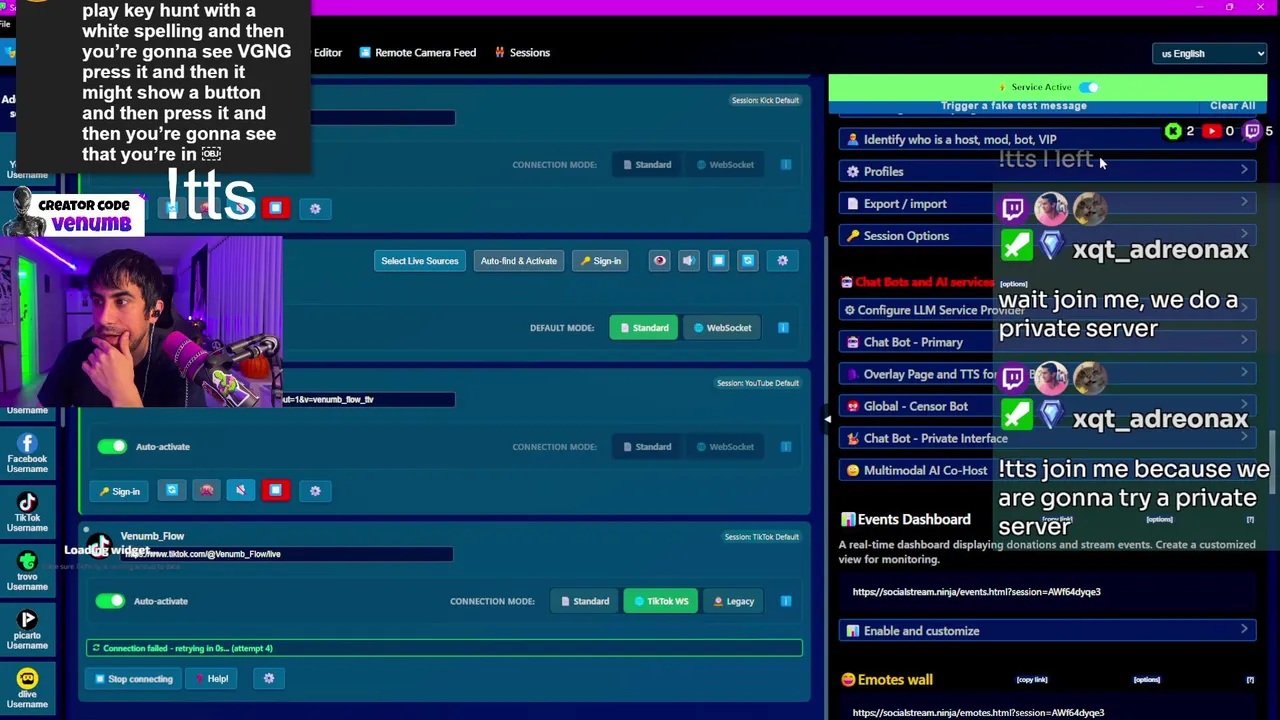Switch to the Sessions tab
Image resolution: width=1280 pixels, height=720 pixels.
pyautogui.click(x=522, y=52)
